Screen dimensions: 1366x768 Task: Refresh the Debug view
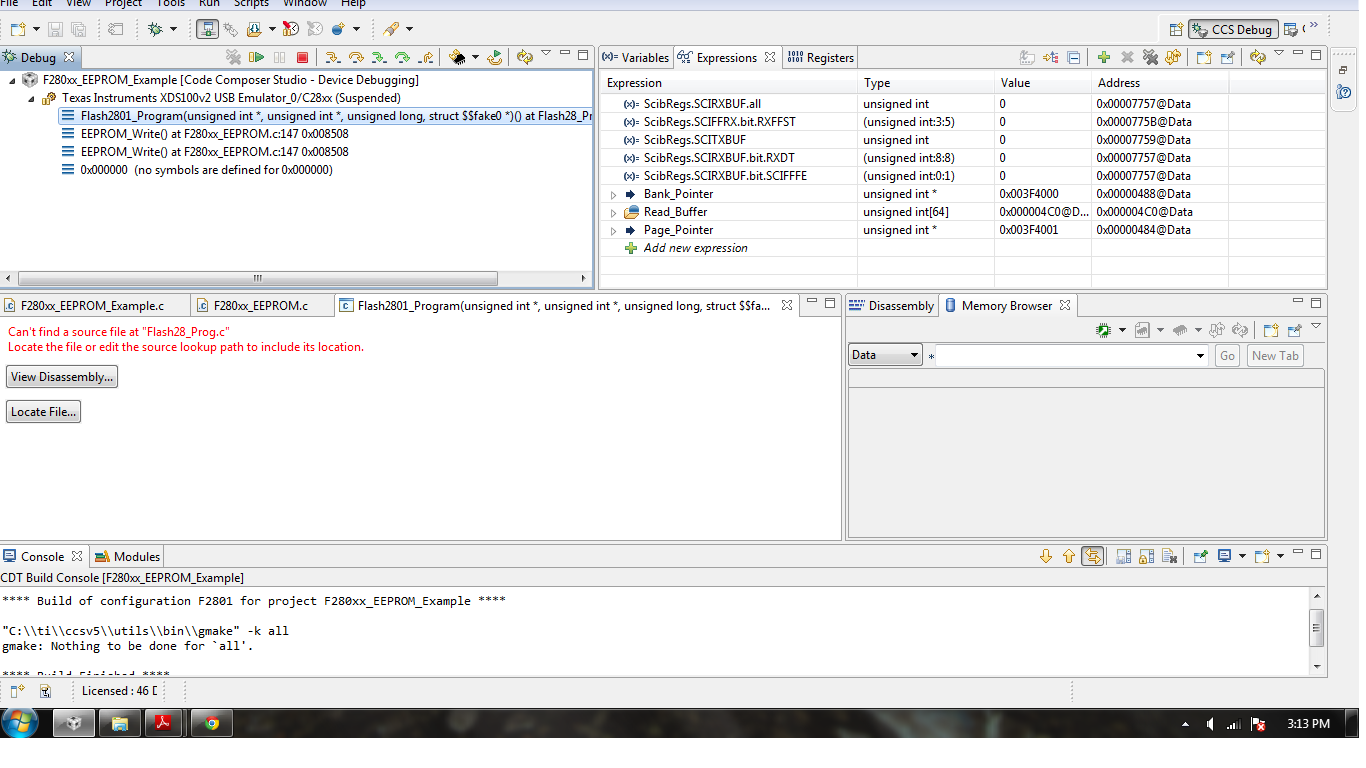tap(525, 58)
